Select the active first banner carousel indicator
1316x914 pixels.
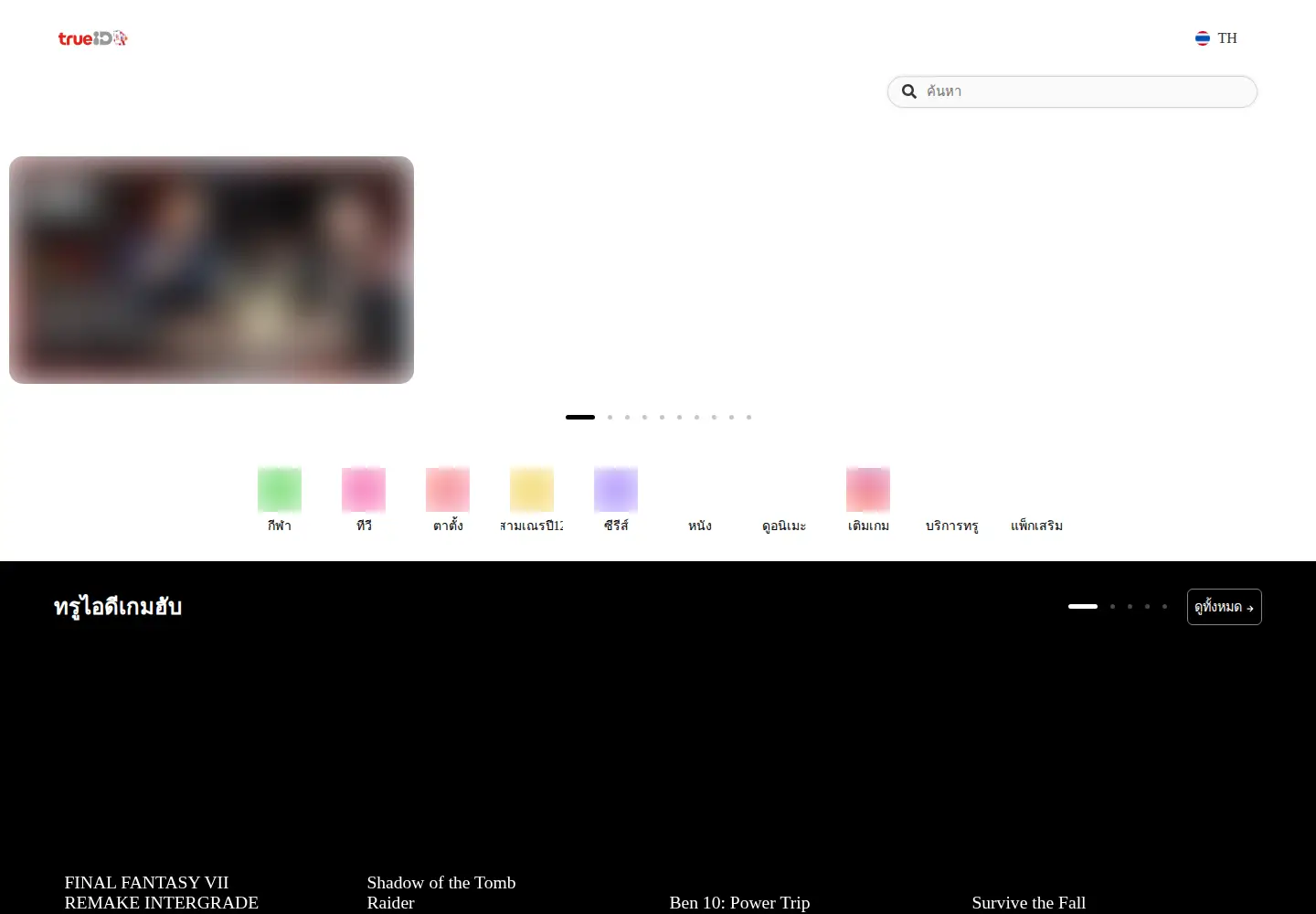[x=580, y=417]
